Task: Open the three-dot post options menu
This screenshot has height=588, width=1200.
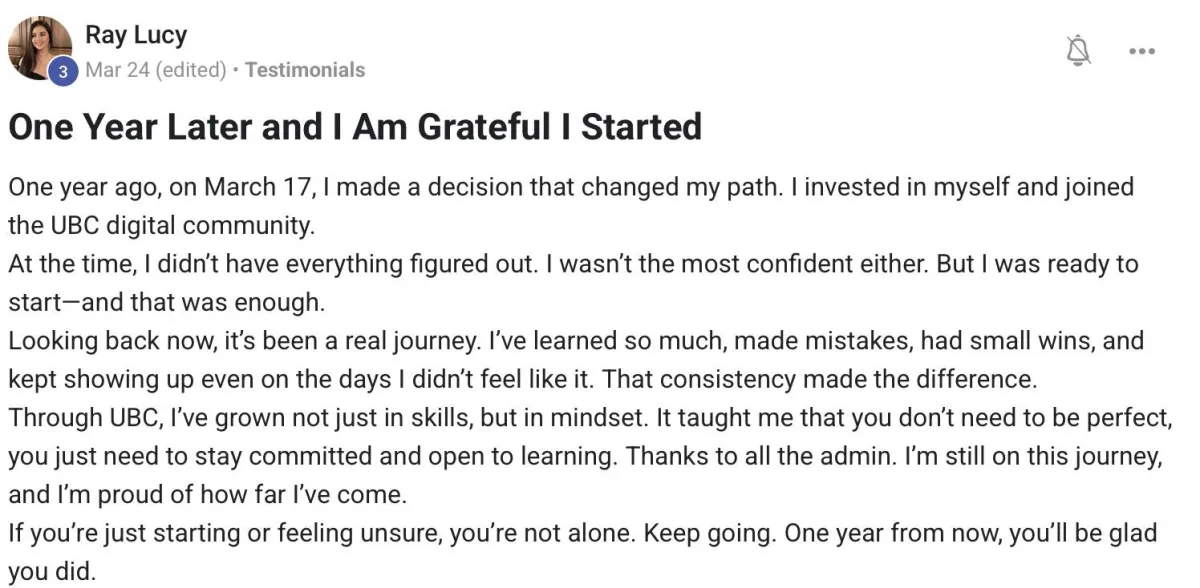Action: (x=1141, y=51)
